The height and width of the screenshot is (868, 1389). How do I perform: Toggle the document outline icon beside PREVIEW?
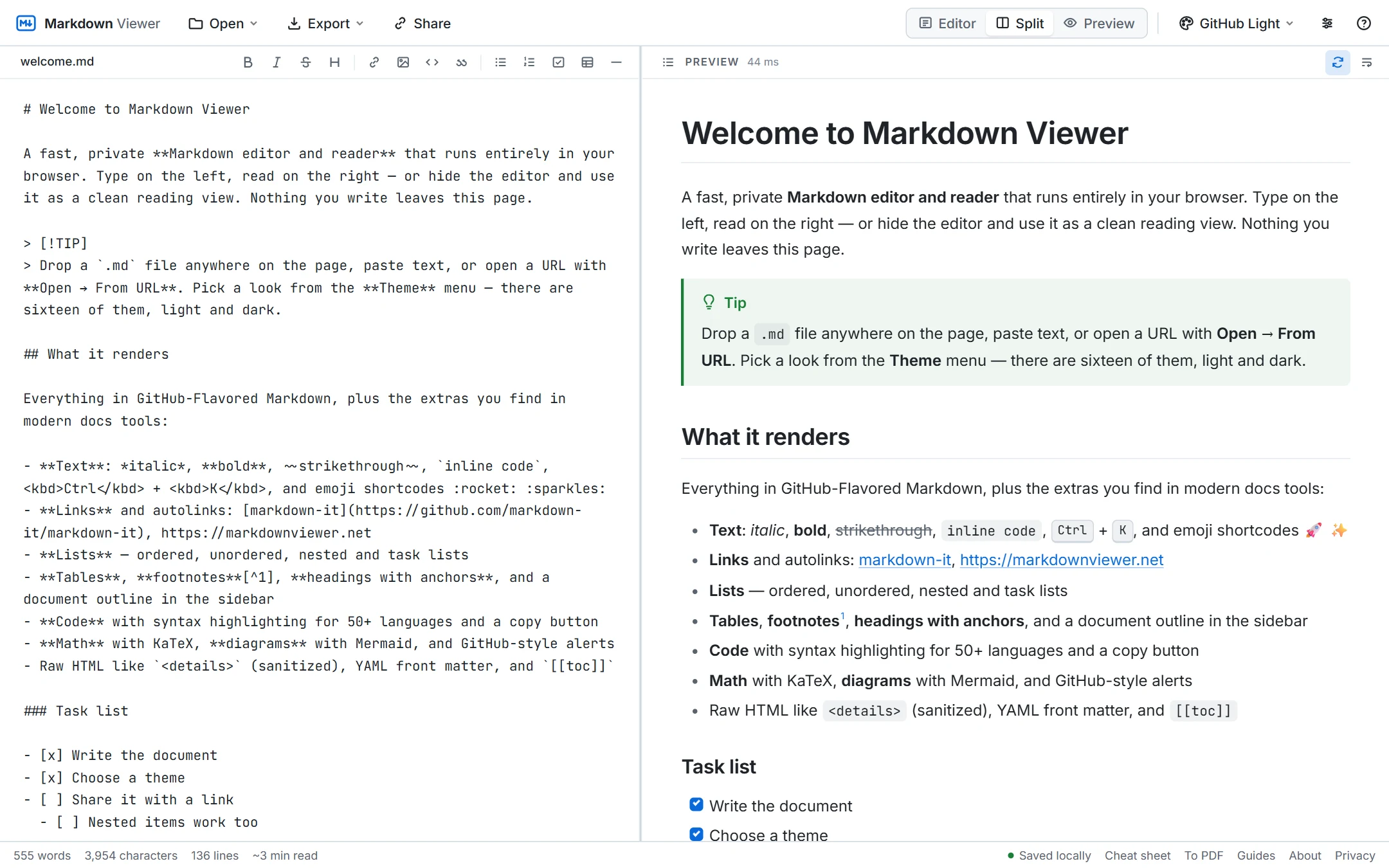tap(668, 62)
